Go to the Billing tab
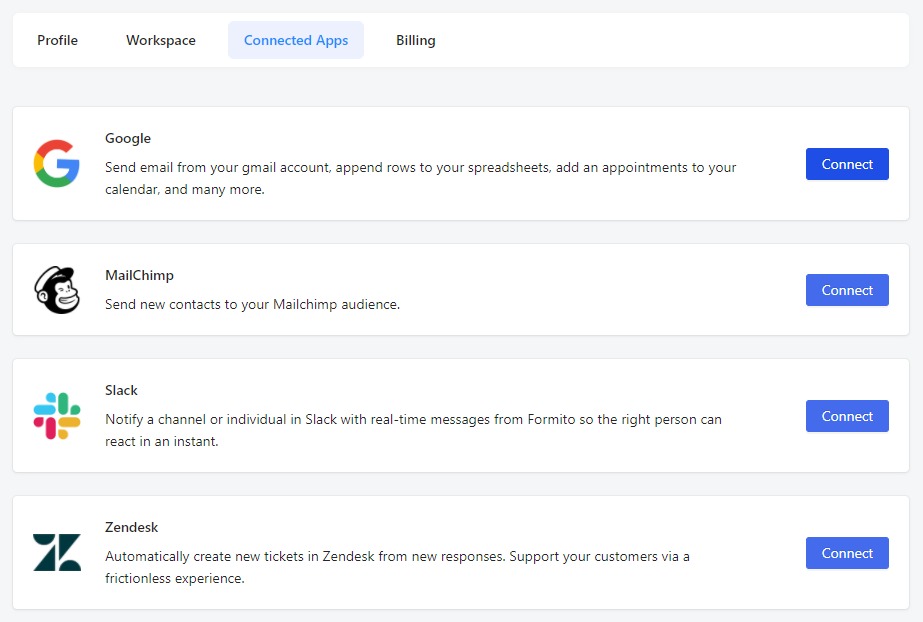 tap(415, 40)
